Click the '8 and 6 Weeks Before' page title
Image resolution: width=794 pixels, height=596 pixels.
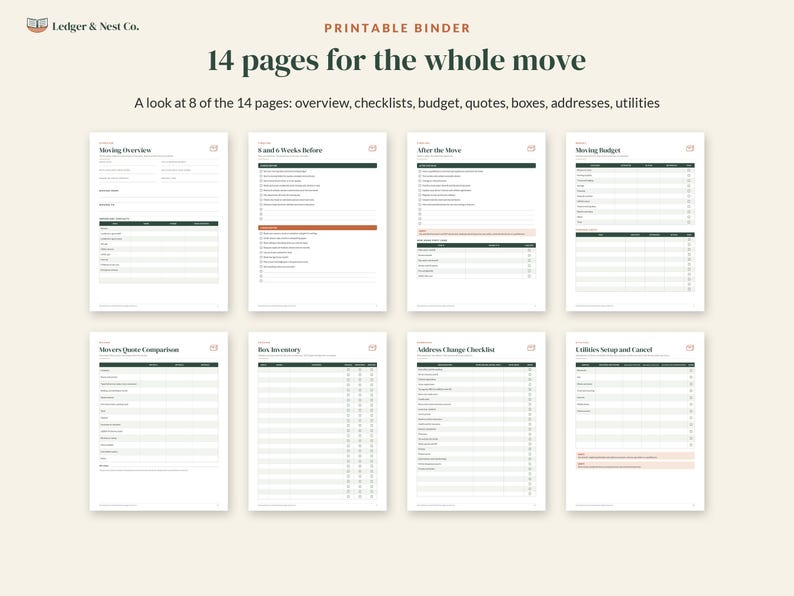290,150
